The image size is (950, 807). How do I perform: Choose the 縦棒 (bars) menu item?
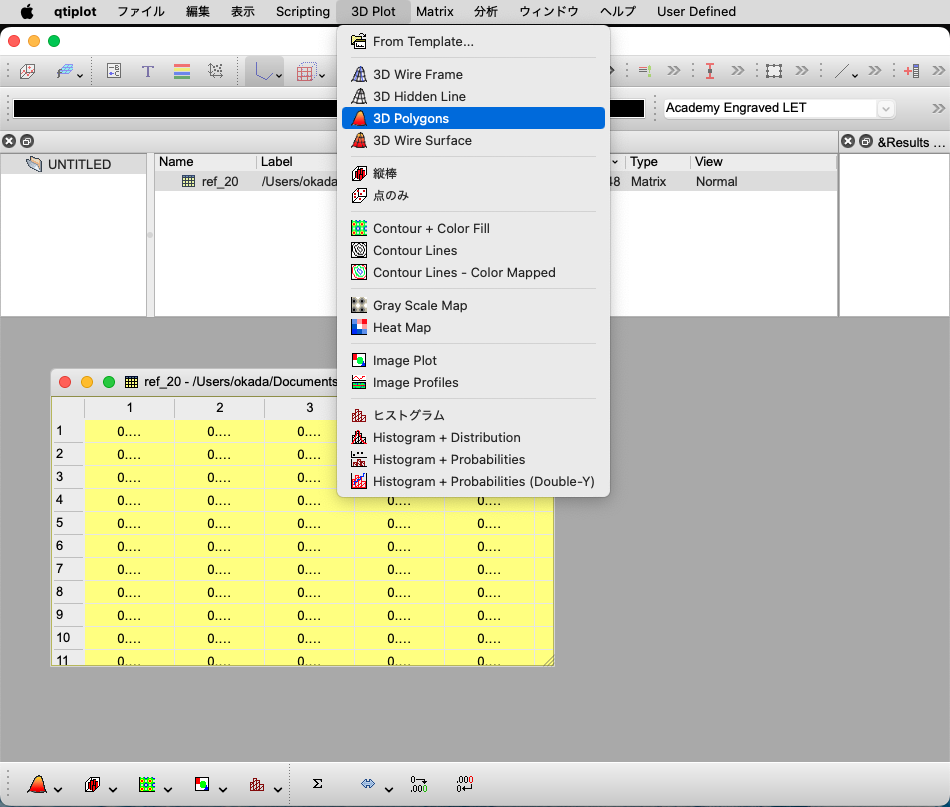pyautogui.click(x=473, y=173)
